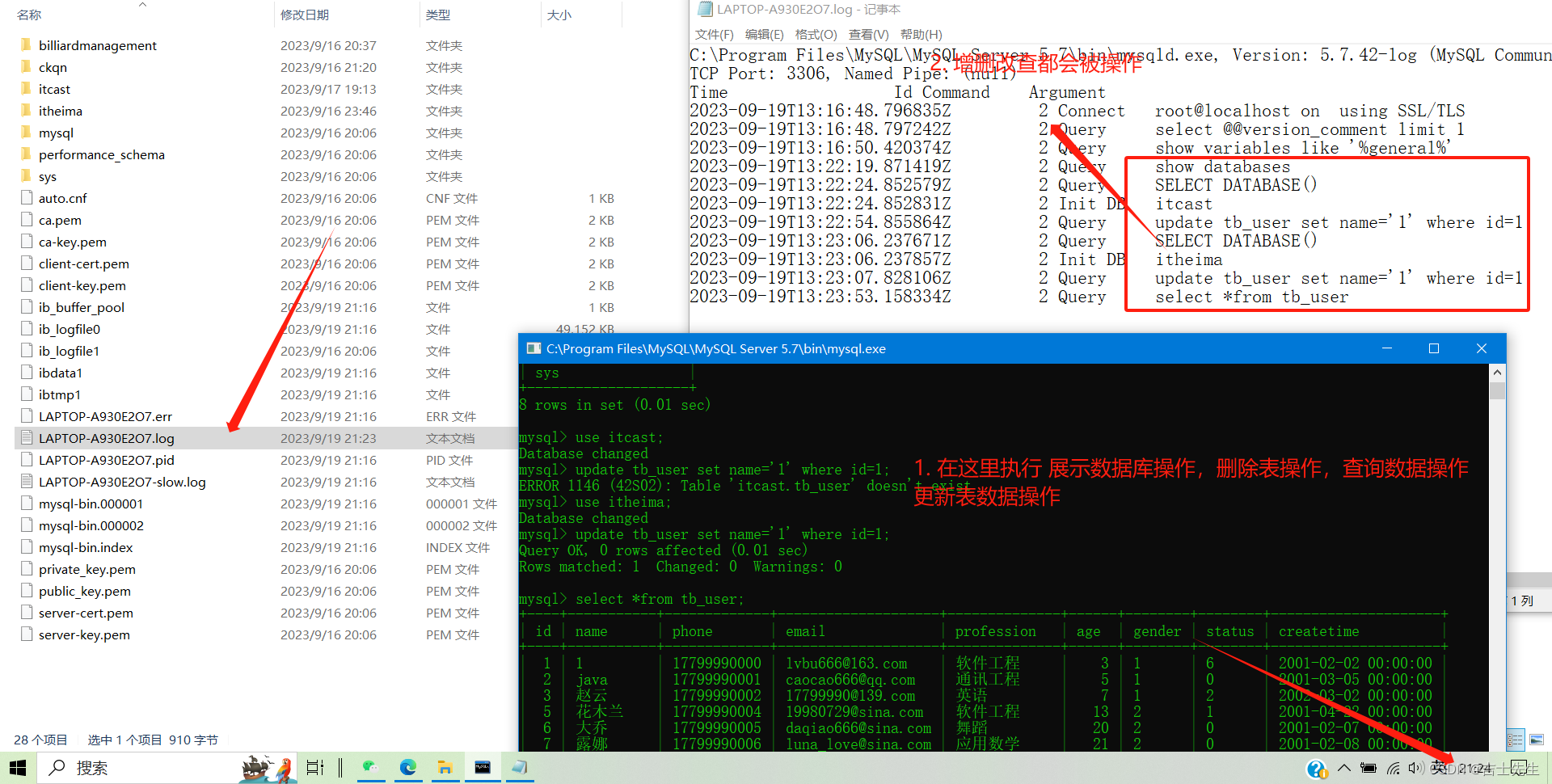Click the Notepad title bar icon
Screen dimensions: 1552x784
click(704, 9)
